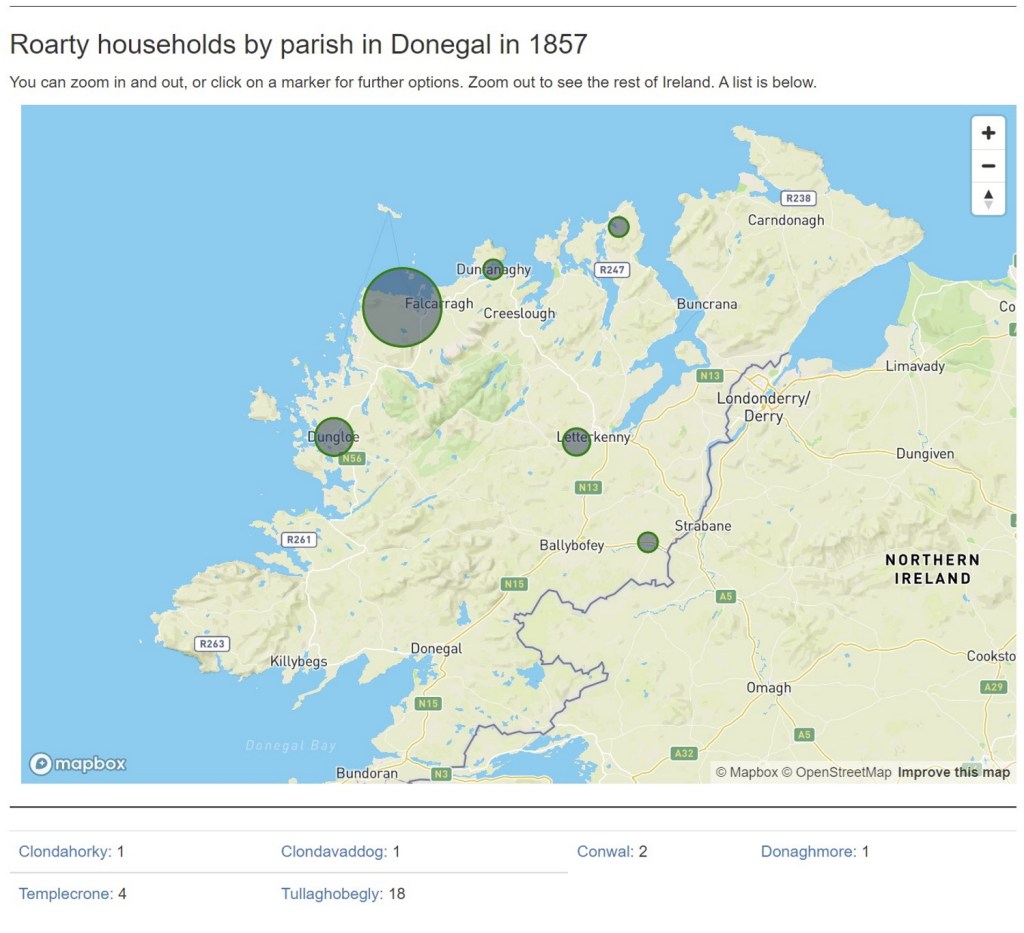Open the Templecrone parish link
Image resolution: width=1024 pixels, height=933 pixels.
click(65, 894)
